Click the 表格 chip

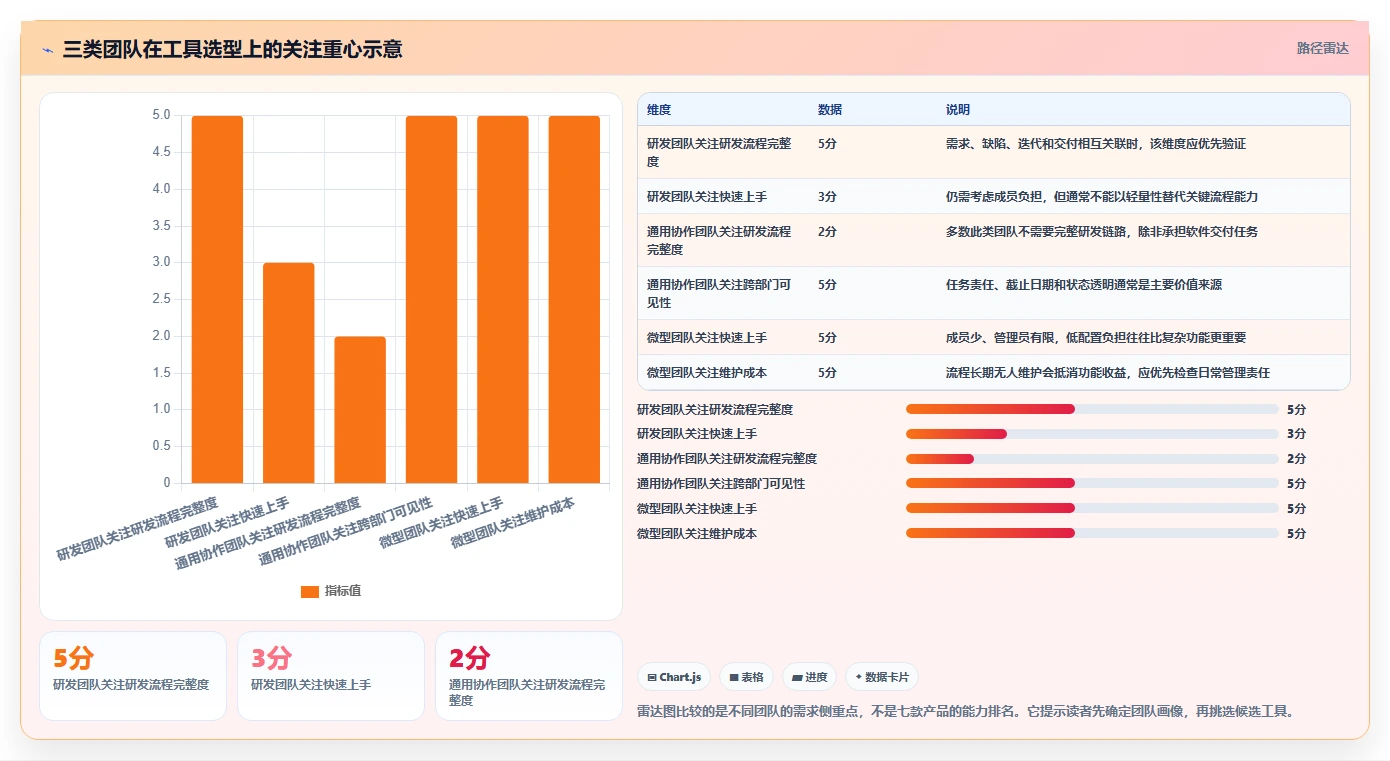coord(746,677)
